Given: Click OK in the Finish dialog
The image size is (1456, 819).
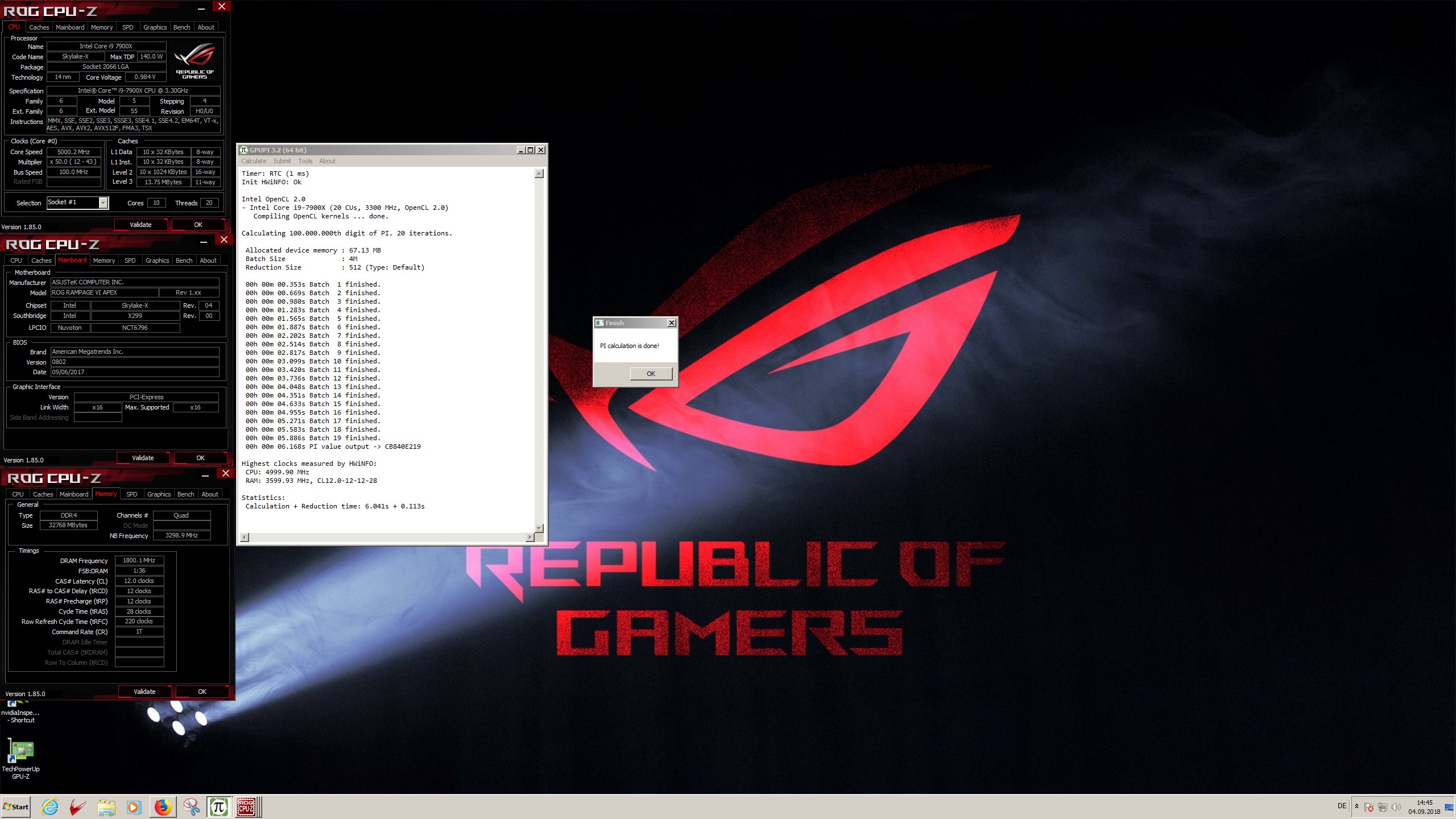Looking at the screenshot, I should 651,374.
